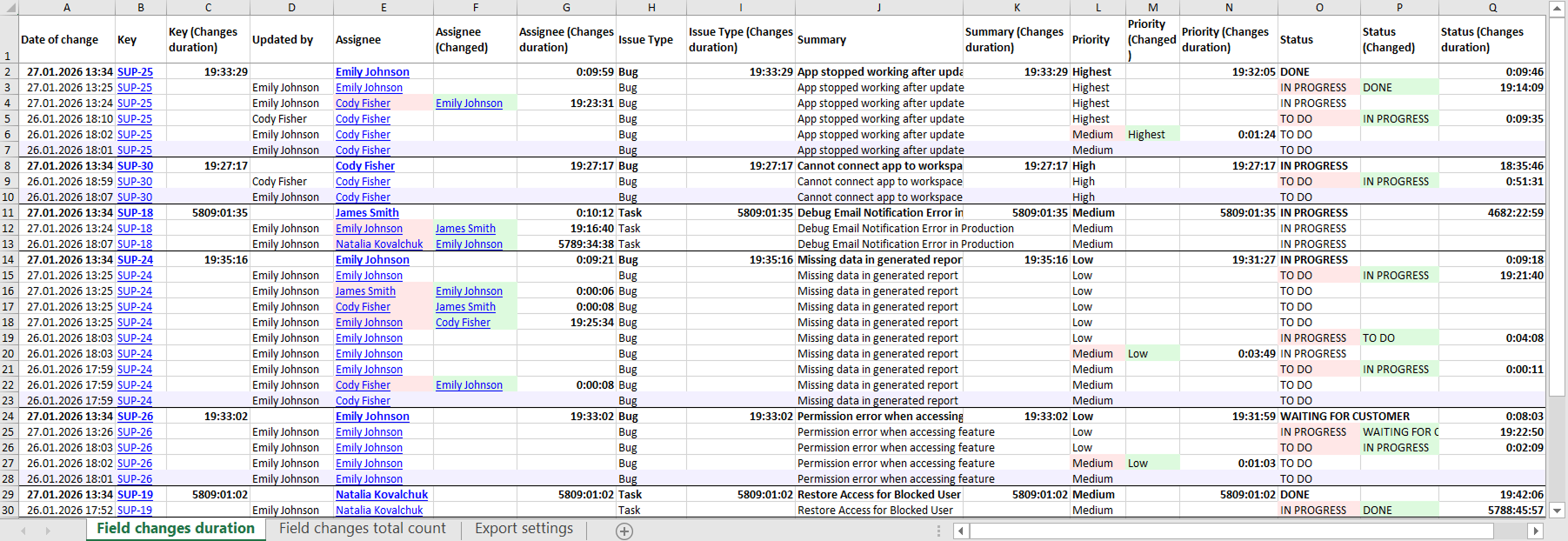This screenshot has height=541, width=1568.
Task: Select the 'Key (Changes duration)' header cell
Action: [208, 40]
